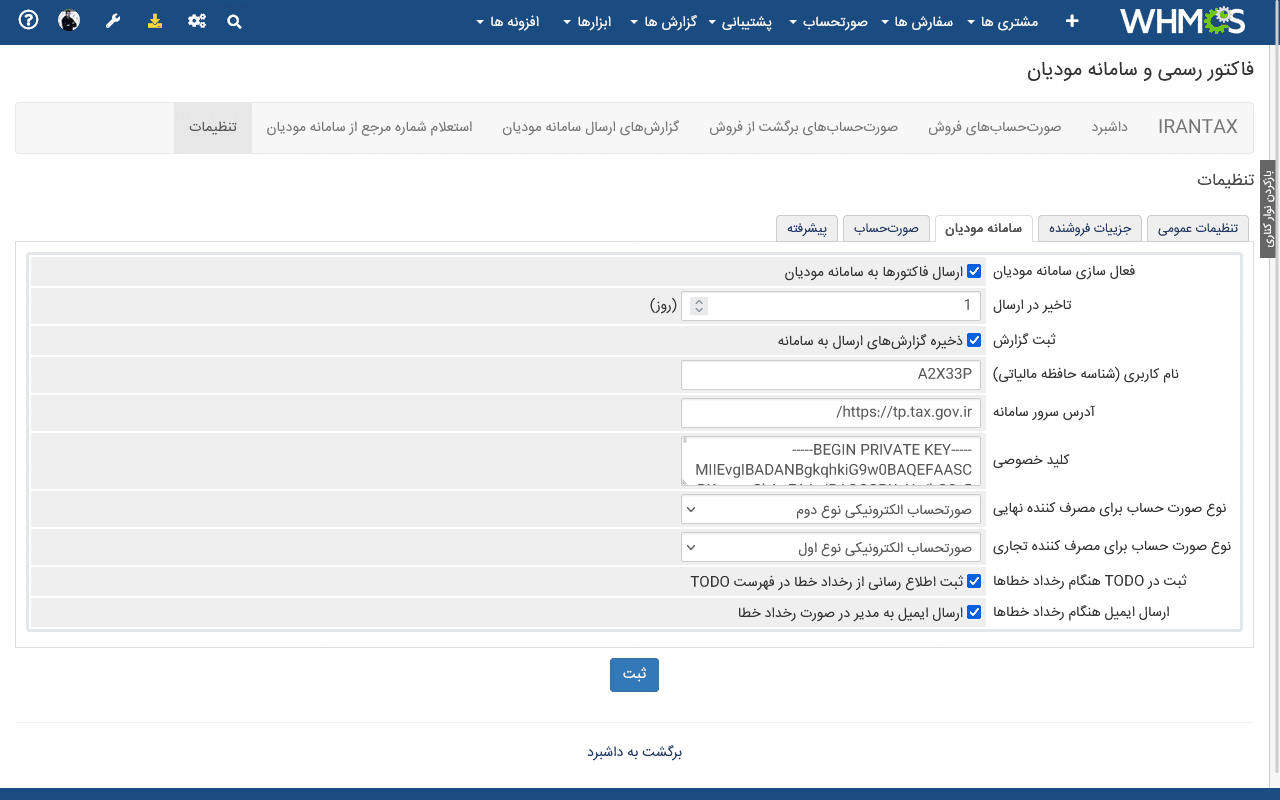Click the 'کلید خصوصی' label

pos(1031,460)
